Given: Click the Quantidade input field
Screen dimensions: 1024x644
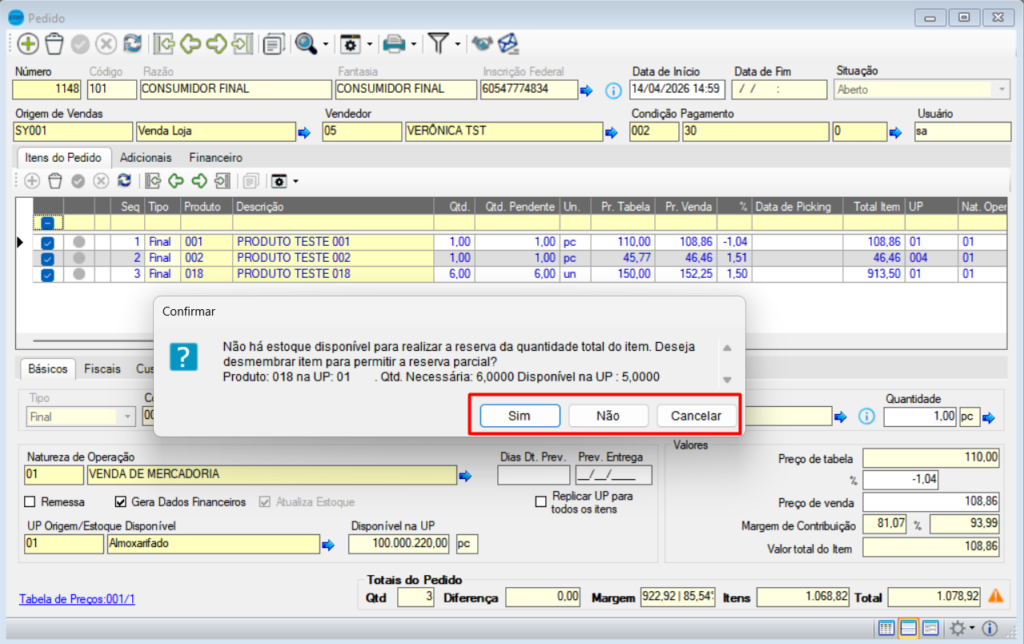Looking at the screenshot, I should pyautogui.click(x=920, y=416).
